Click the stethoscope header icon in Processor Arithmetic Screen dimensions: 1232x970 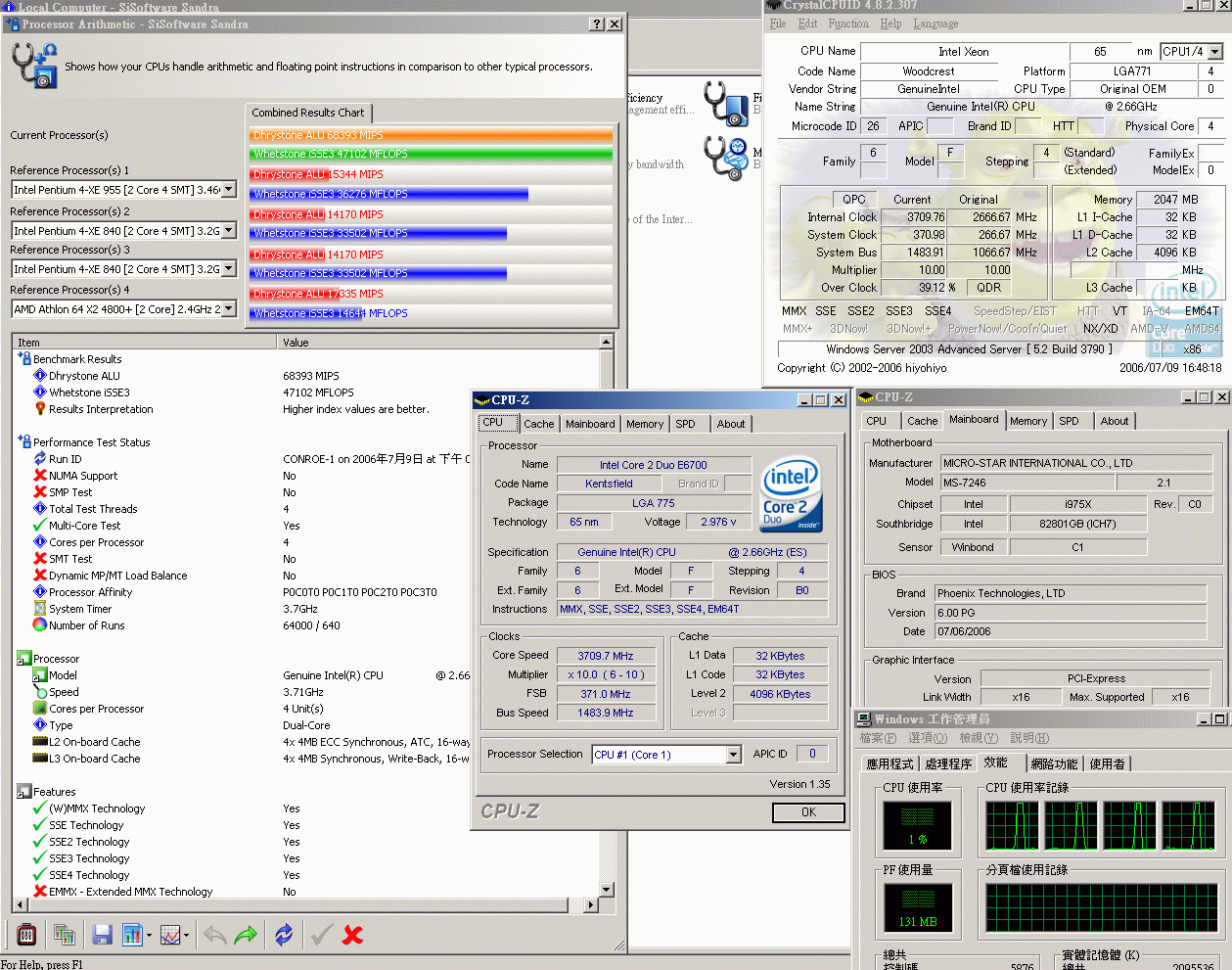click(34, 66)
